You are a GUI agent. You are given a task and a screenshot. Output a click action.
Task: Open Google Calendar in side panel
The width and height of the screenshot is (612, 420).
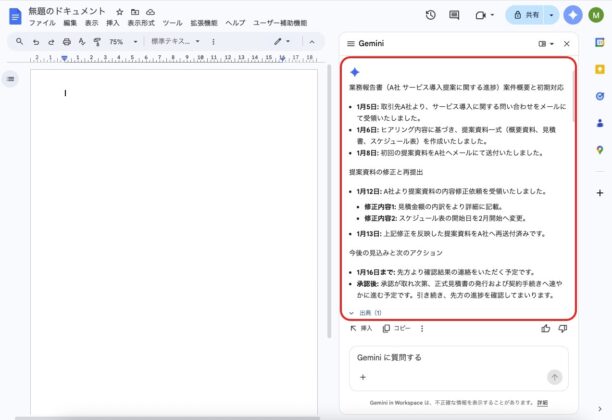[x=600, y=42]
